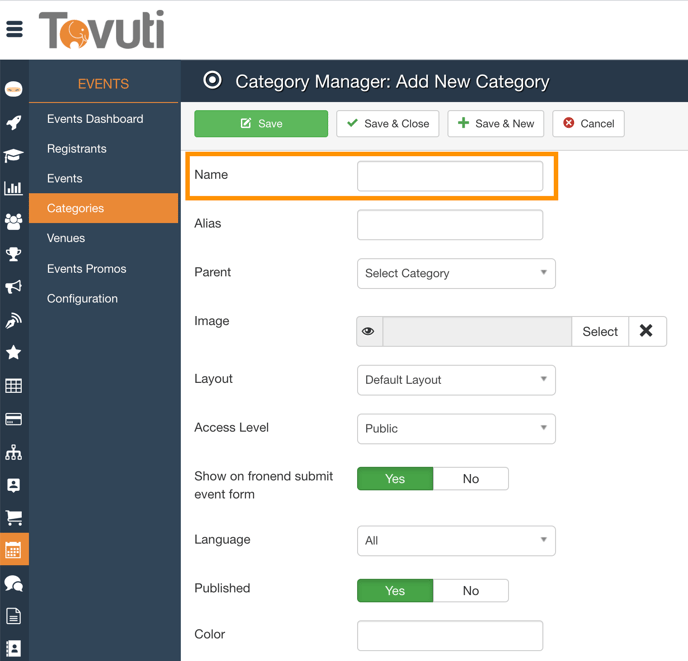Click the megaphone icon in sidebar
The height and width of the screenshot is (661, 688).
(x=14, y=287)
